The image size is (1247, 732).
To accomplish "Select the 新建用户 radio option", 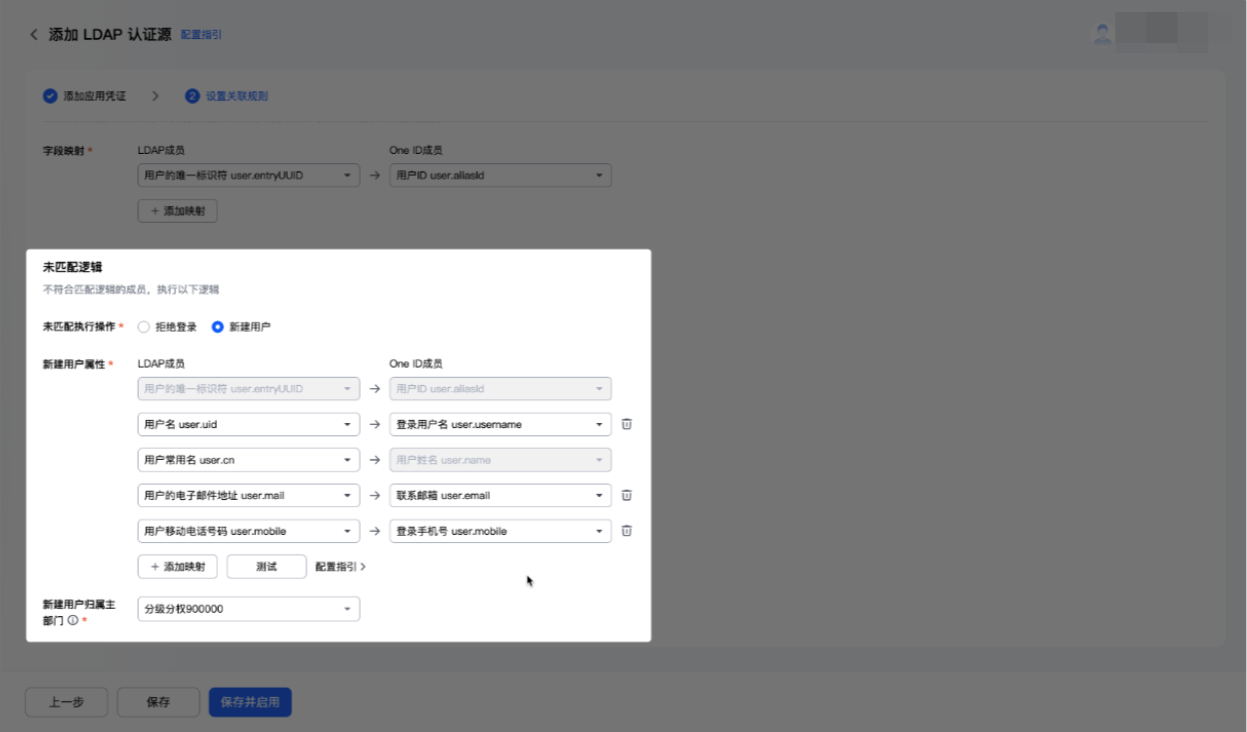I will (x=218, y=327).
